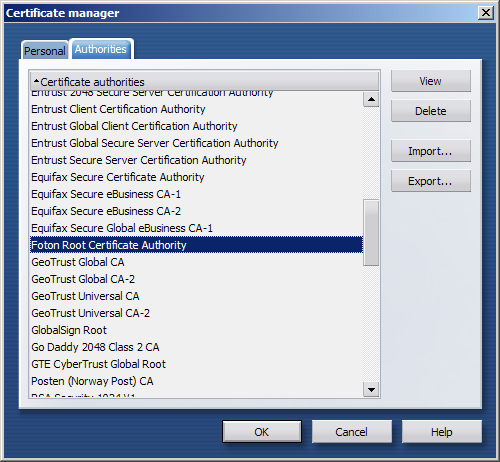This screenshot has height=462, width=500.
Task: Confirm with the OK button
Action: [262, 432]
